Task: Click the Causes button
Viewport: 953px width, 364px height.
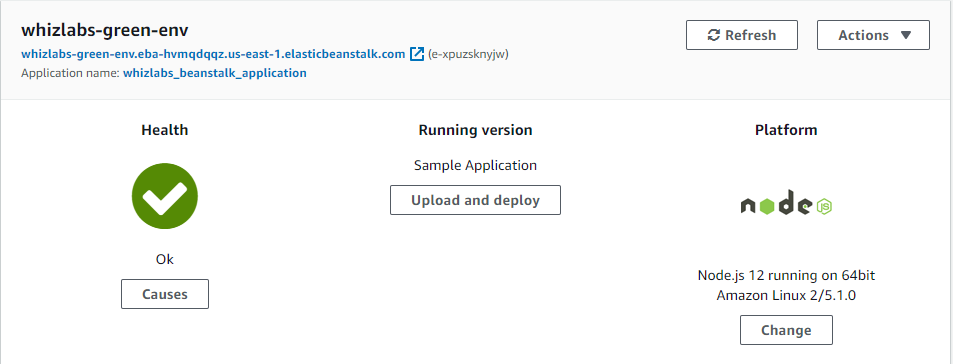Action: (x=165, y=294)
